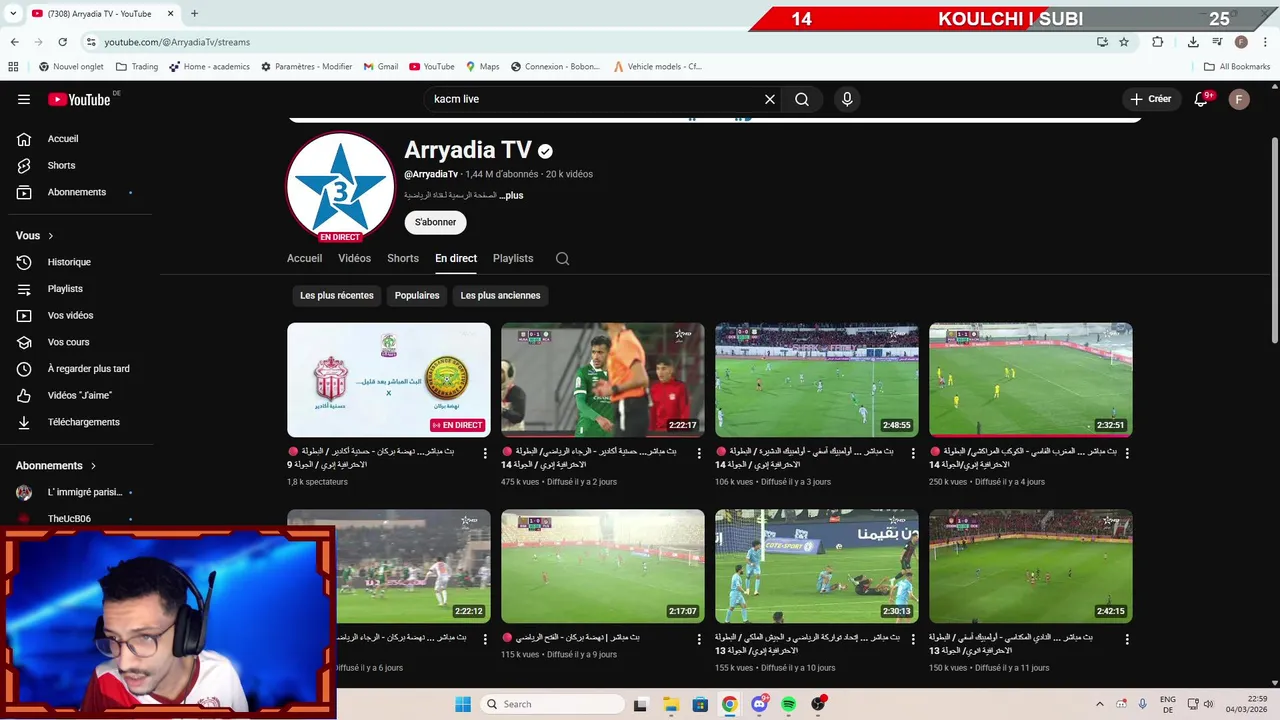This screenshot has width=1280, height=720.
Task: Open the Maps bookmark
Action: pos(481,67)
